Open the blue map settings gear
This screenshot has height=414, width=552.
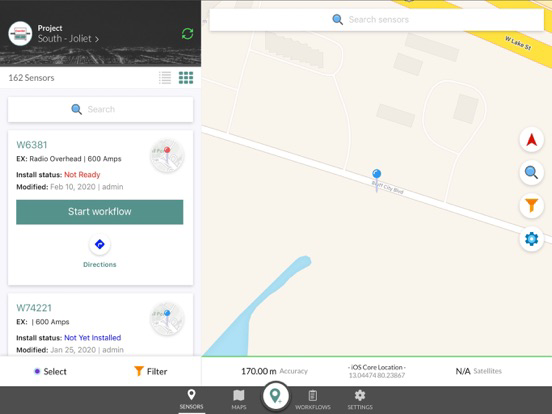pos(532,239)
